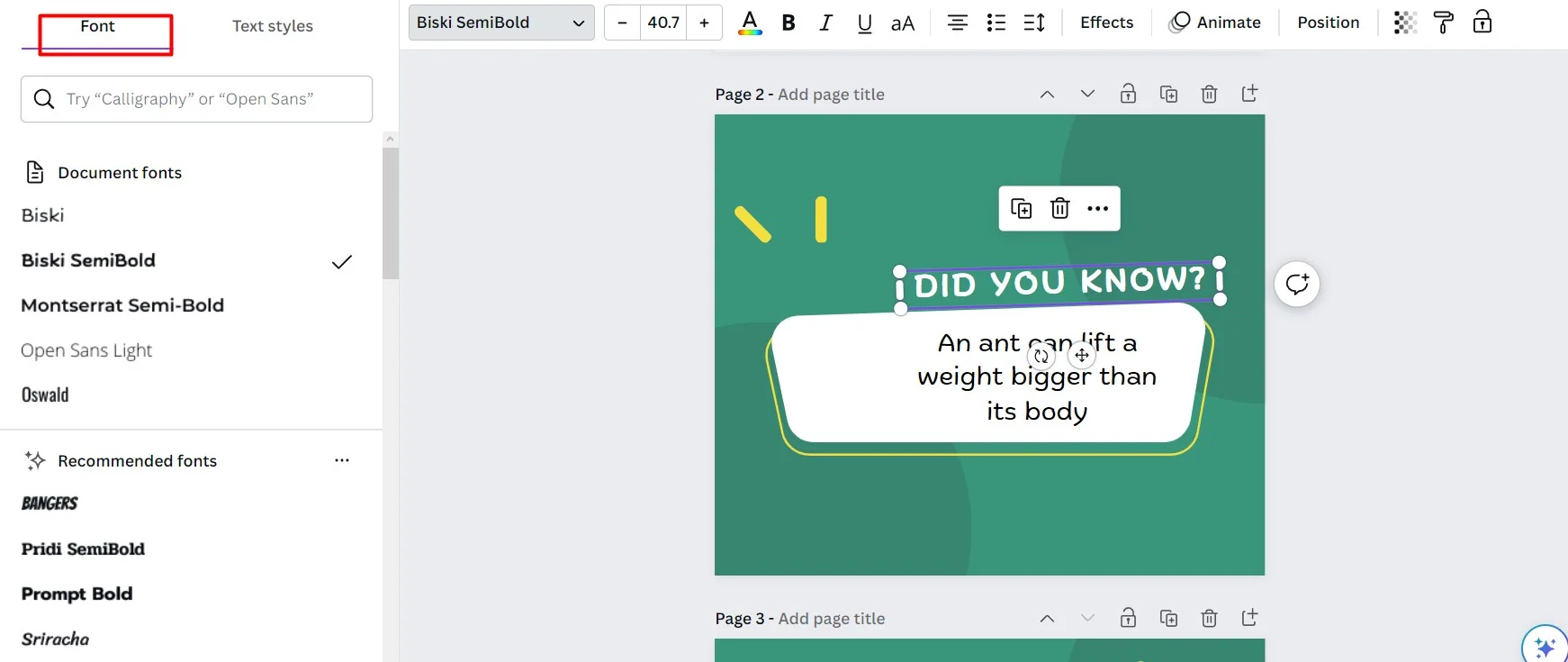Open the Effects panel
Viewport: 1568px width, 662px height.
click(x=1106, y=23)
